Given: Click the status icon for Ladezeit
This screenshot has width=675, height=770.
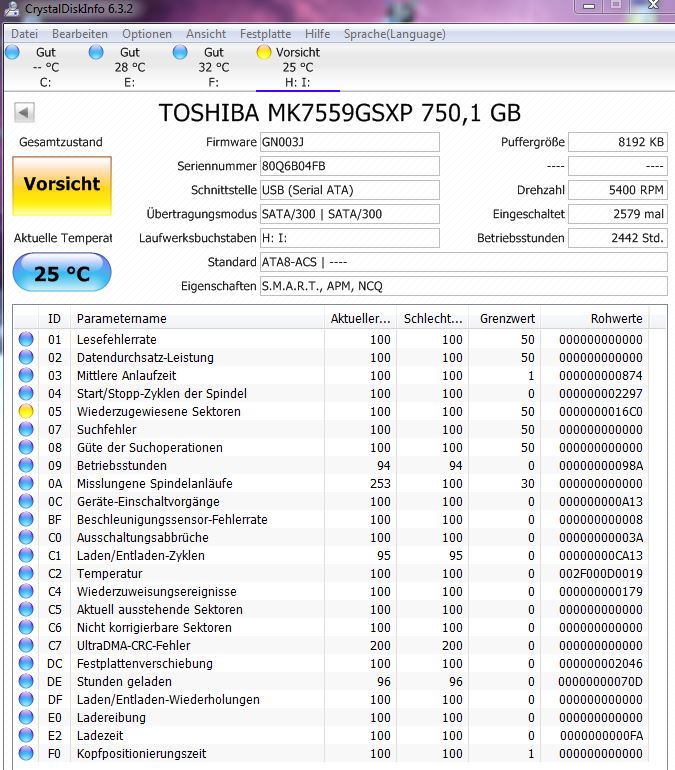Looking at the screenshot, I should pos(26,735).
